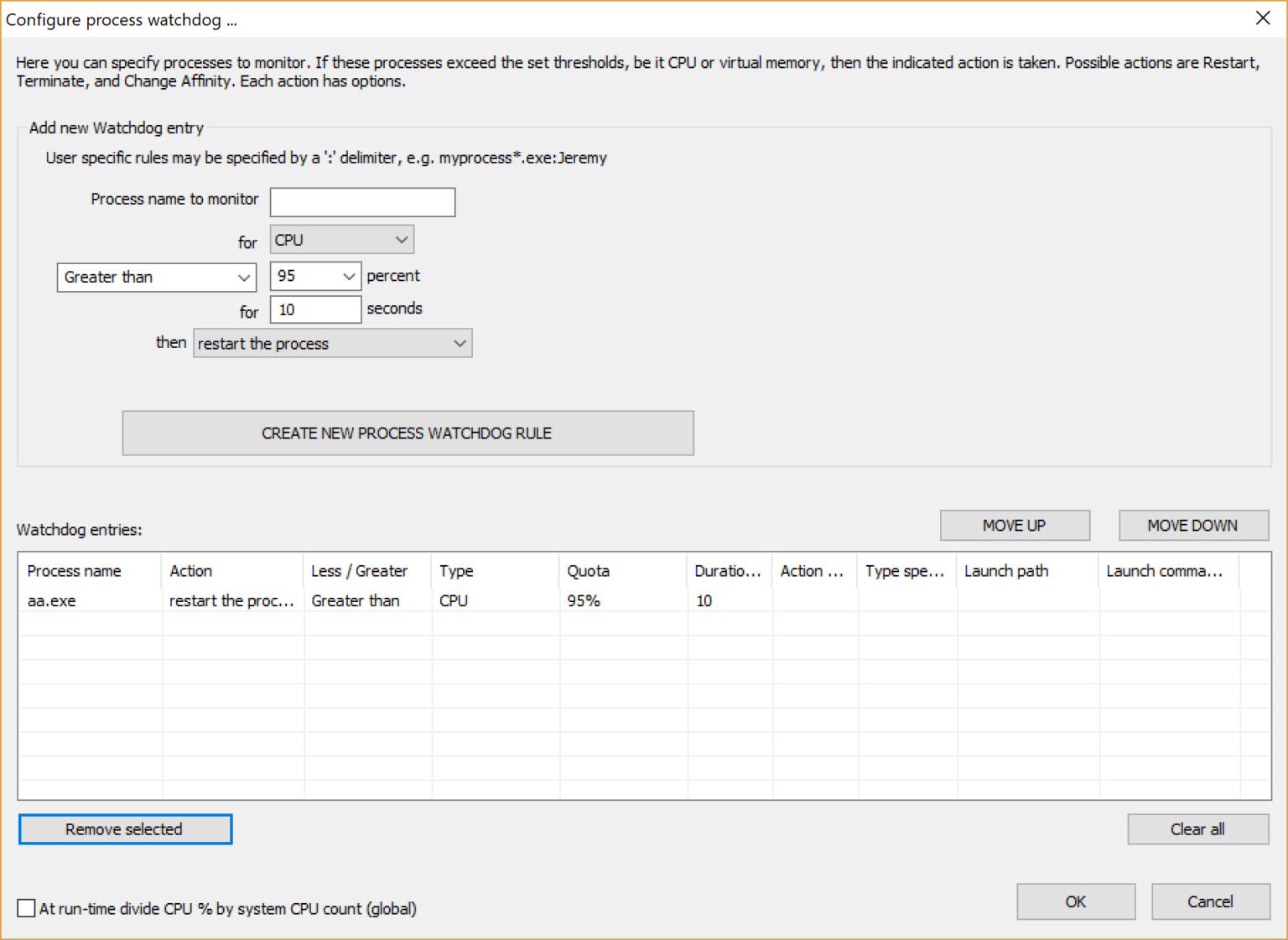Close the Configure process watchdog dialog
Viewport: 1288px width, 940px height.
(x=1262, y=18)
